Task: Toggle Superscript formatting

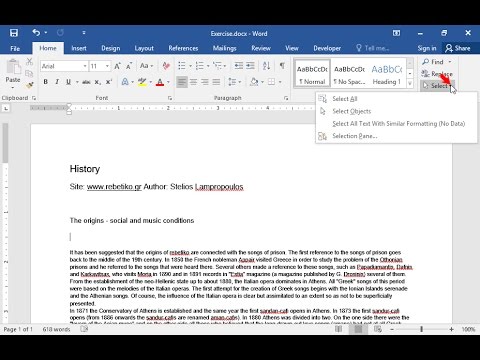Action: coord(109,82)
